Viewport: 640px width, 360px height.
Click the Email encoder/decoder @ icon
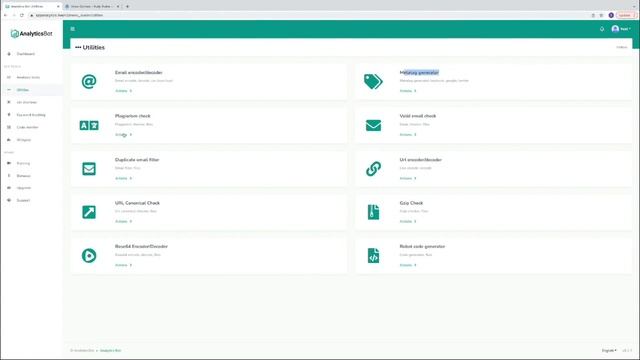pyautogui.click(x=89, y=82)
